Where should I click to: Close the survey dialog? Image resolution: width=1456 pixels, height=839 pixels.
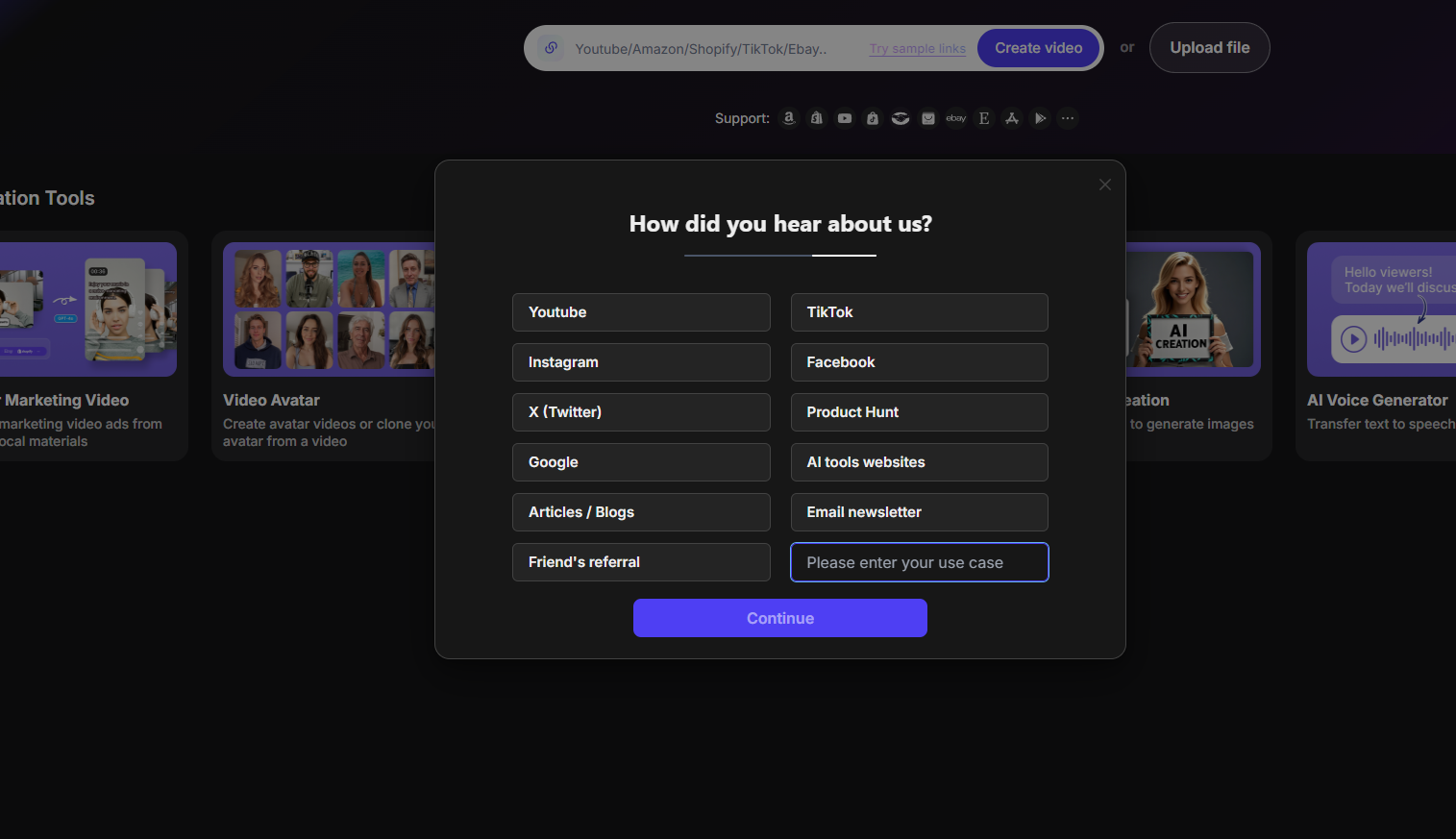click(x=1105, y=185)
